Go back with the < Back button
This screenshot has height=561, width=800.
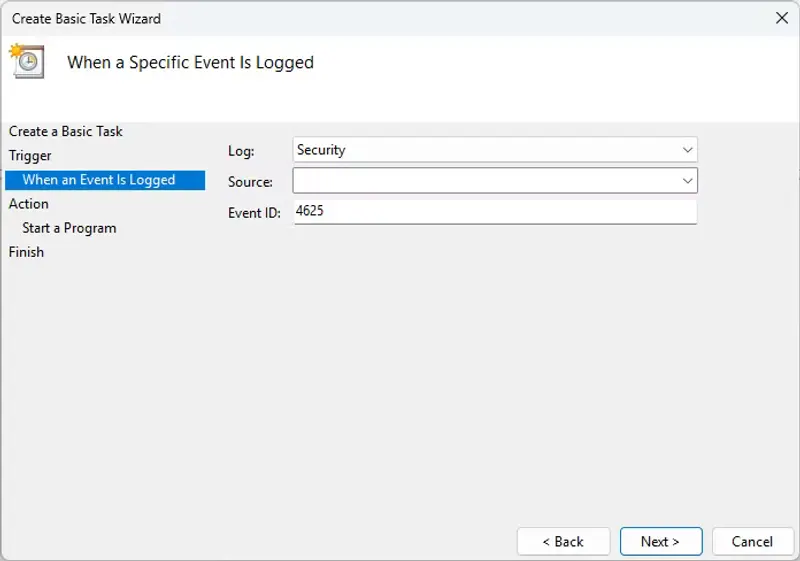[x=563, y=541]
